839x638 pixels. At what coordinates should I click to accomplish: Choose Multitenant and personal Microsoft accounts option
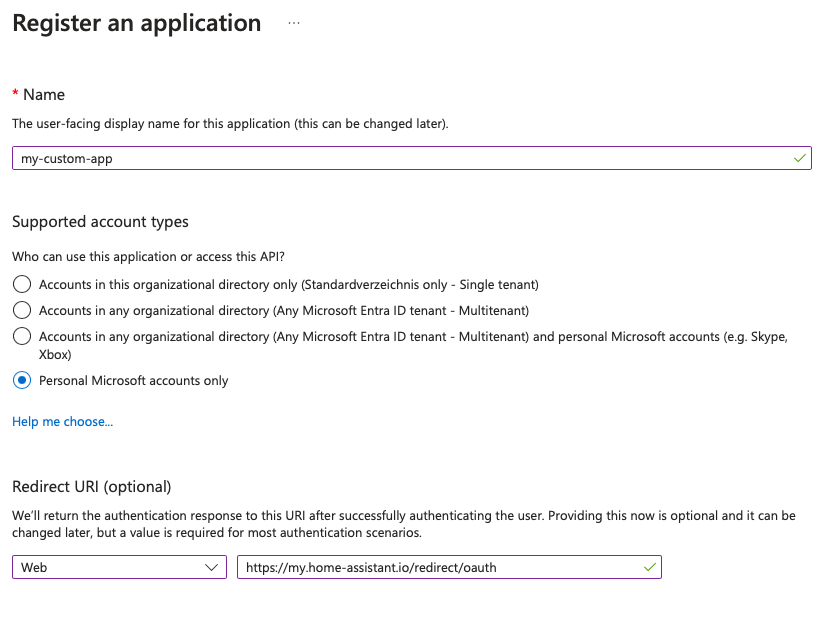coord(21,336)
